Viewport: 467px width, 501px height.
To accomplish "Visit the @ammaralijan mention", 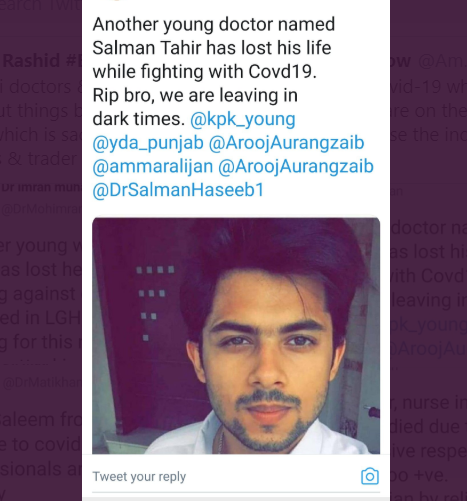I will (x=153, y=167).
